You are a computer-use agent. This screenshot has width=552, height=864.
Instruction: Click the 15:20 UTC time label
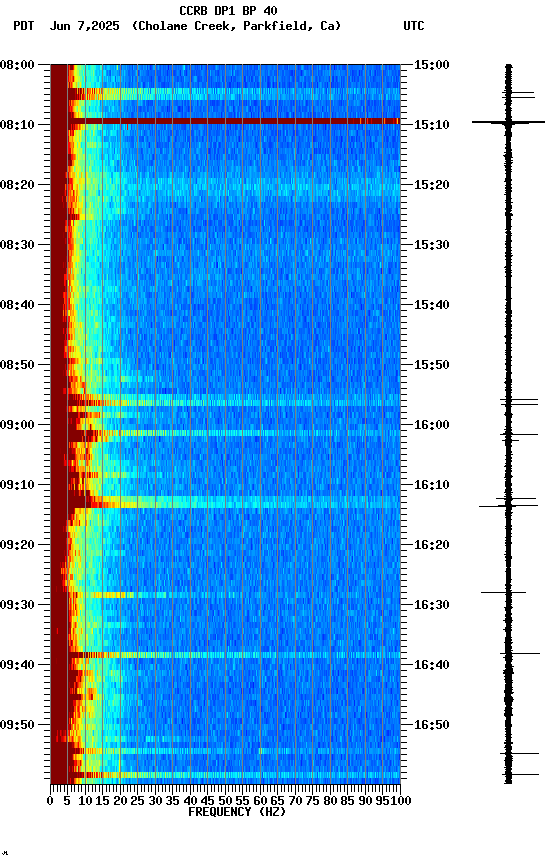(x=432, y=185)
